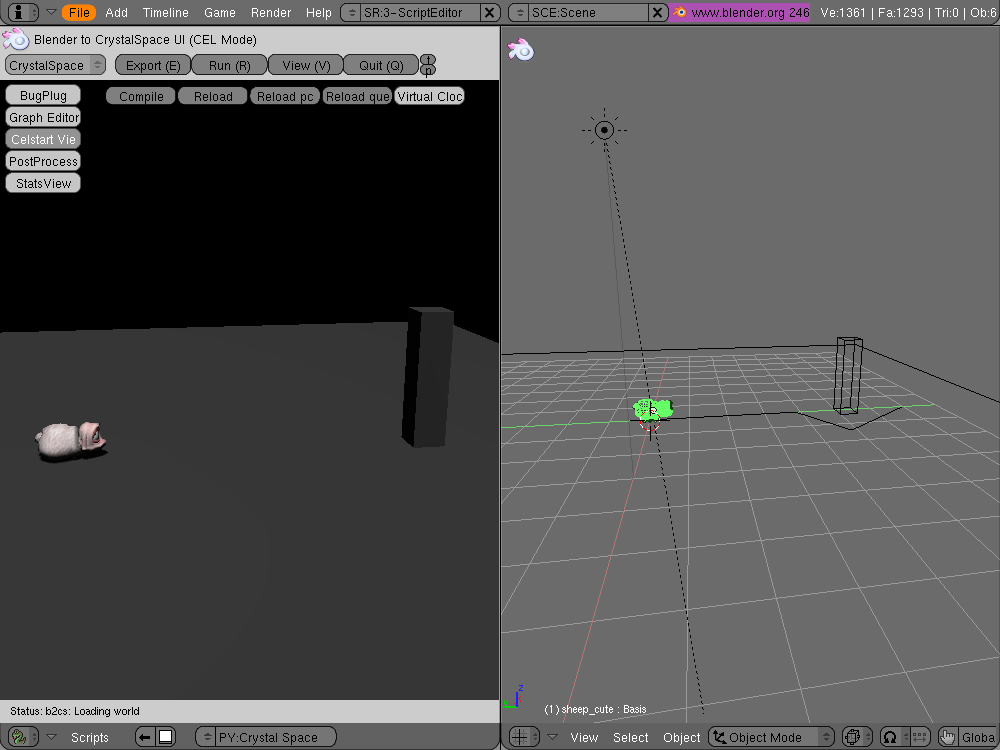1000x750 pixels.
Task: Toggle the Celstart View button
Action: tap(43, 139)
